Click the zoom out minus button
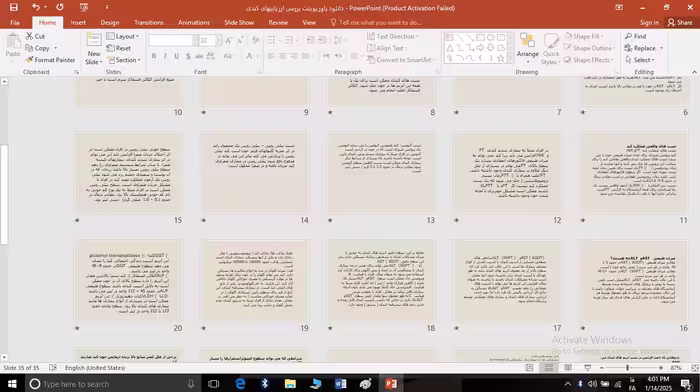Viewport: 700px width, 392px height. (602, 368)
